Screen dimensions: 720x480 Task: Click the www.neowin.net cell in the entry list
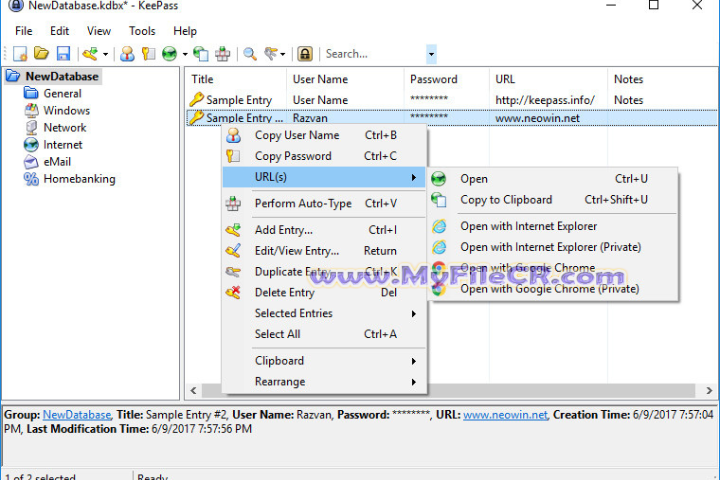[x=537, y=118]
